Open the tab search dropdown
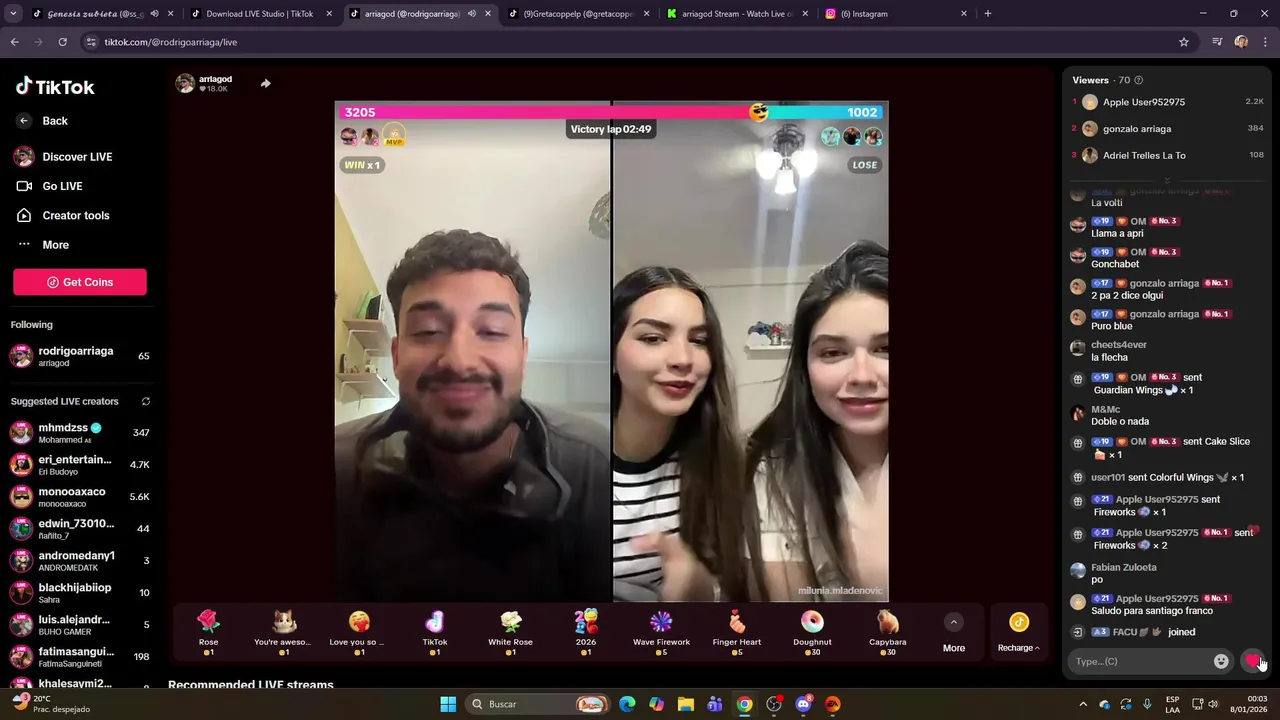The width and height of the screenshot is (1280, 720). [13, 14]
